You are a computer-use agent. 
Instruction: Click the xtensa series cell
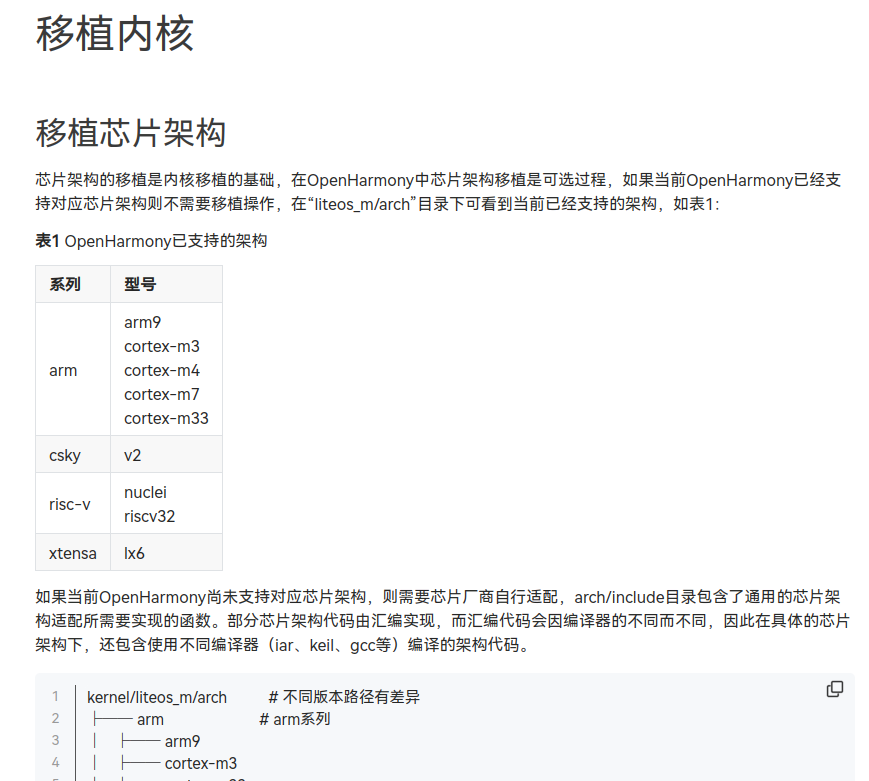73,553
